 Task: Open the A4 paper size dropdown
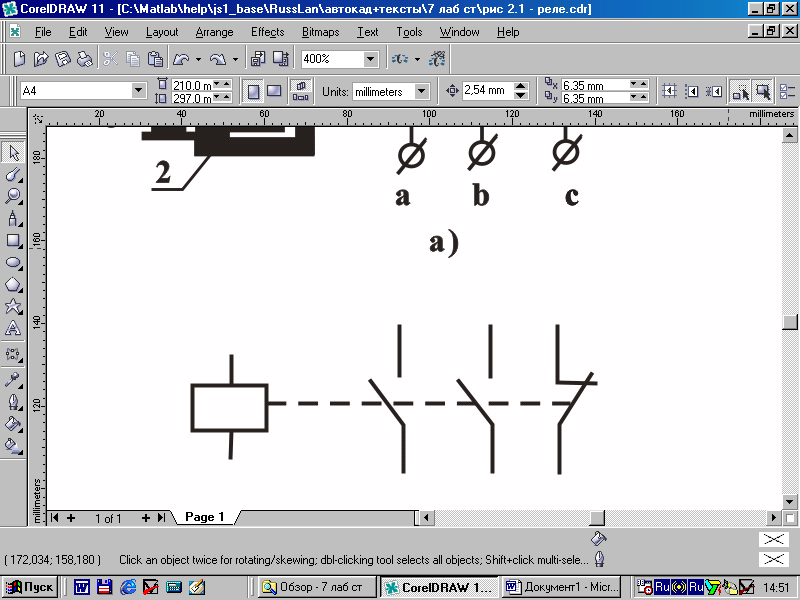tap(138, 91)
